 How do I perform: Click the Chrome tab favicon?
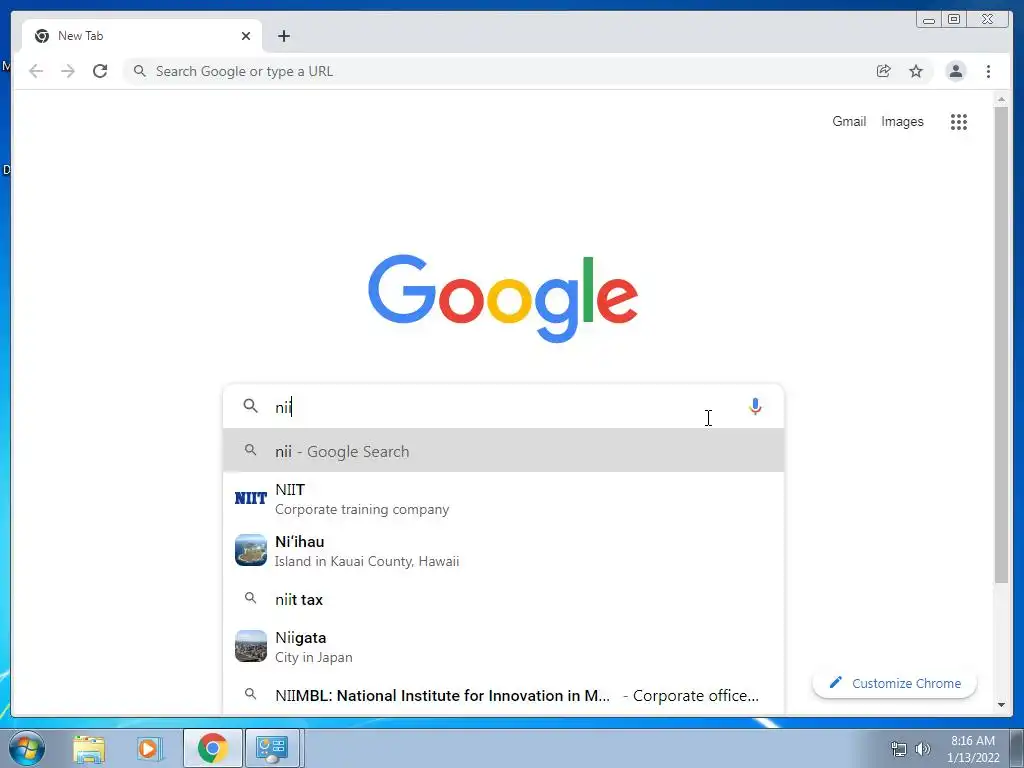(x=42, y=36)
